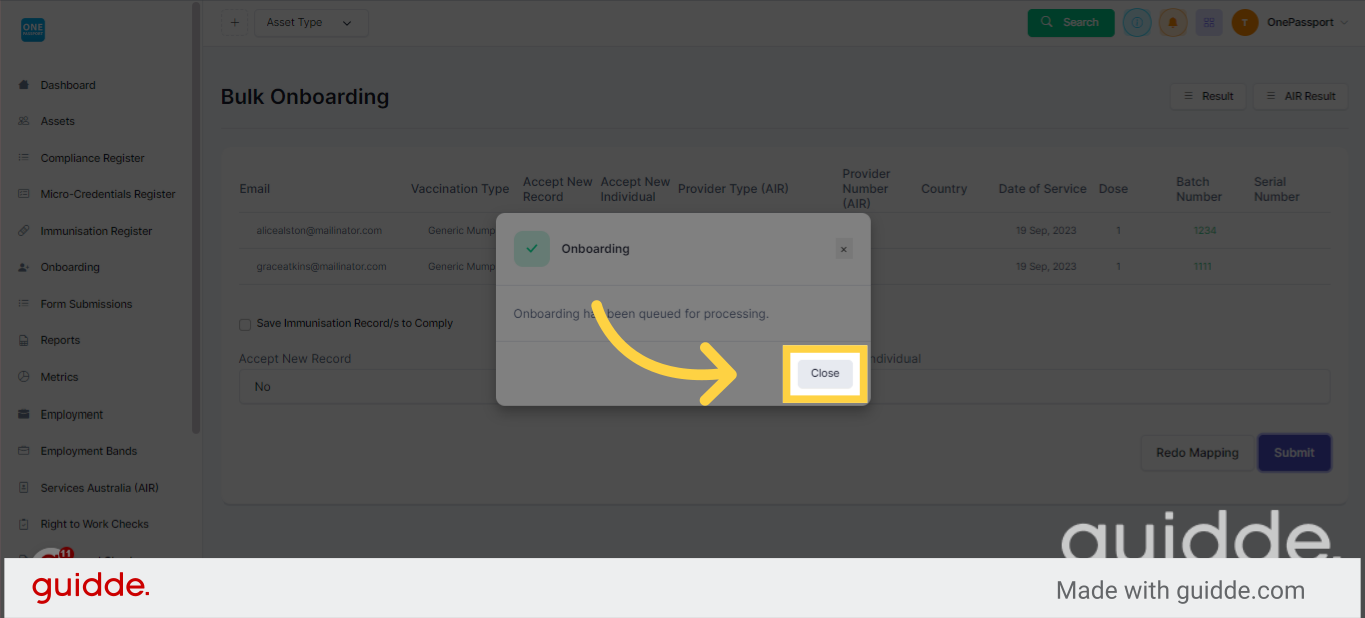Viewport: 1365px width, 618px height.
Task: Click the user avatar T
Action: 1245,22
